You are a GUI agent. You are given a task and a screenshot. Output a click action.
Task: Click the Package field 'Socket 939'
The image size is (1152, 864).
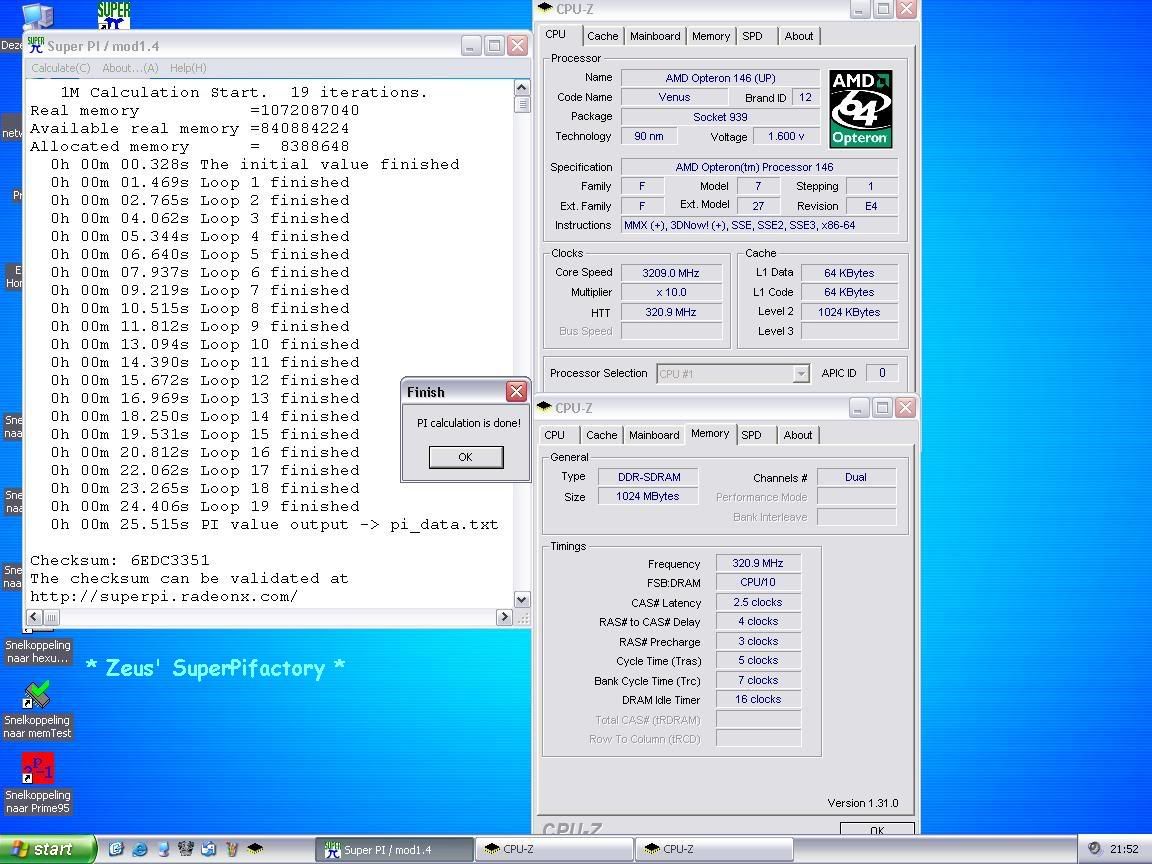click(x=720, y=117)
